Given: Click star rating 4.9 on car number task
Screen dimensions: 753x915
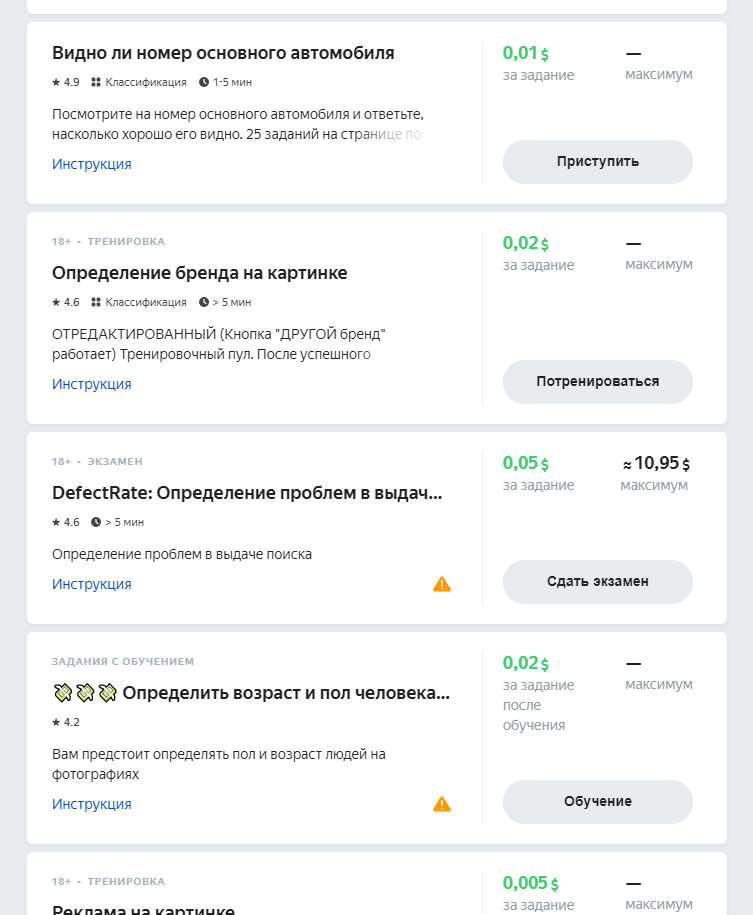Looking at the screenshot, I should point(65,82).
